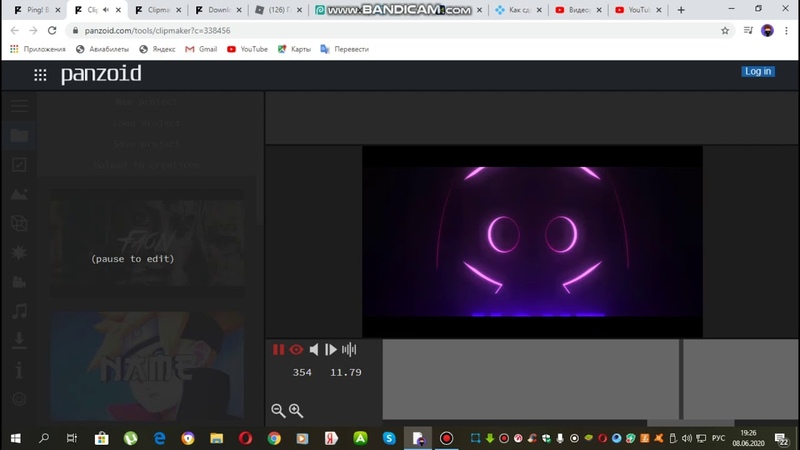Switch to the Видео YouTube tab
The height and width of the screenshot is (450, 800).
click(x=579, y=10)
